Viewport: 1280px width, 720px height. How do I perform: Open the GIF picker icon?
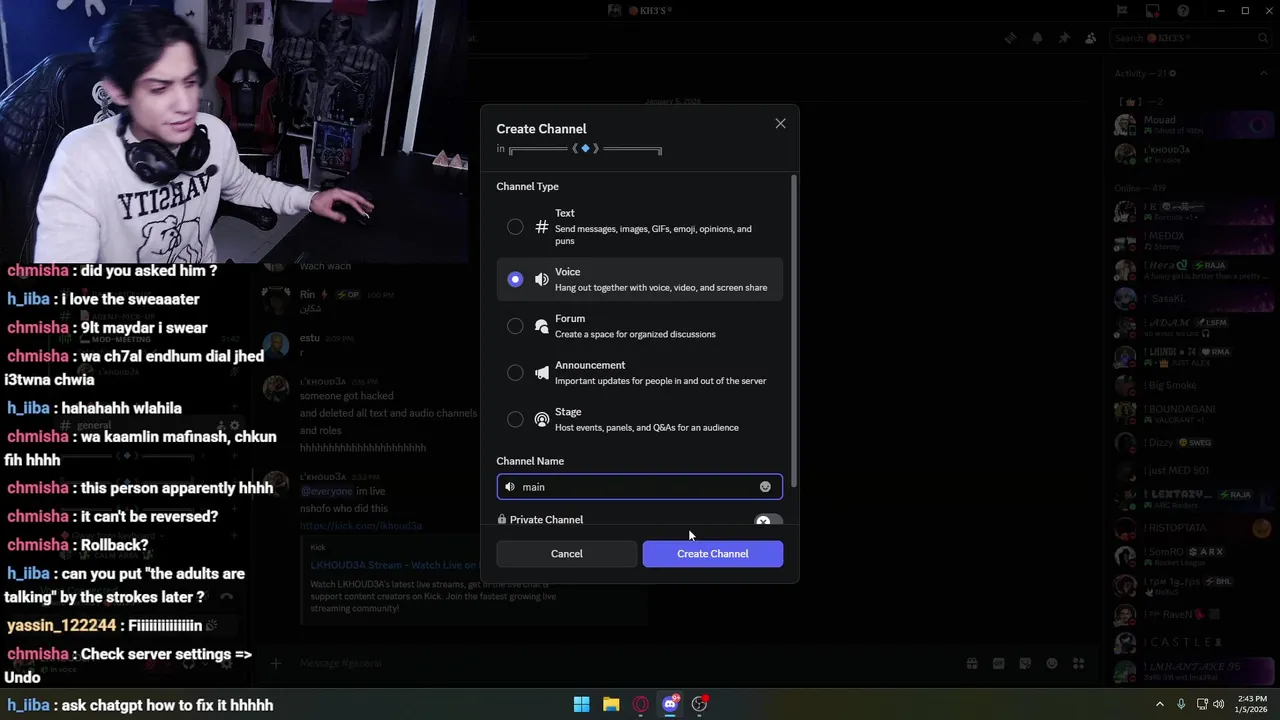[x=998, y=663]
